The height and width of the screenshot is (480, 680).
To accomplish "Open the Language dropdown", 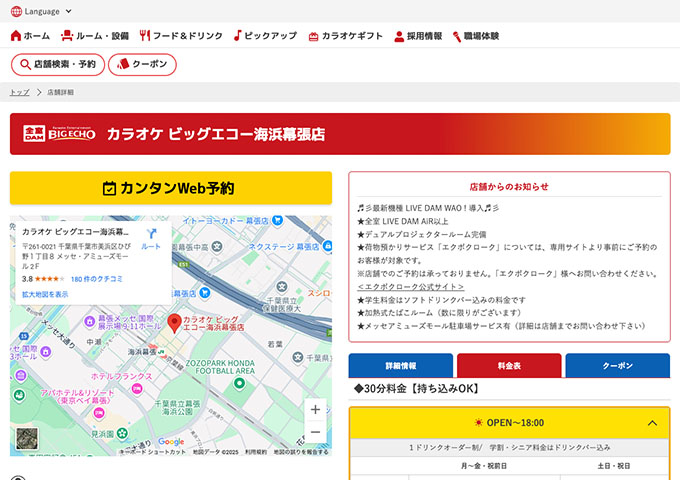I will tap(41, 11).
